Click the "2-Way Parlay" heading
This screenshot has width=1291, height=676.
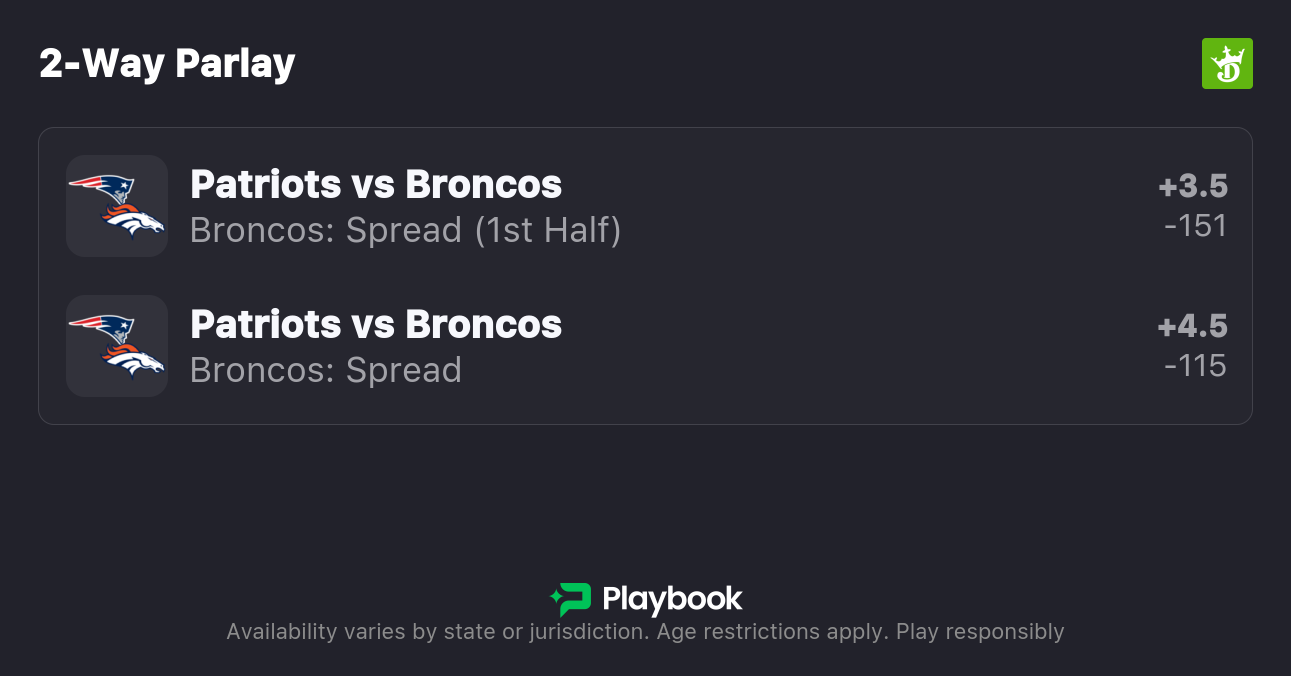tap(167, 64)
